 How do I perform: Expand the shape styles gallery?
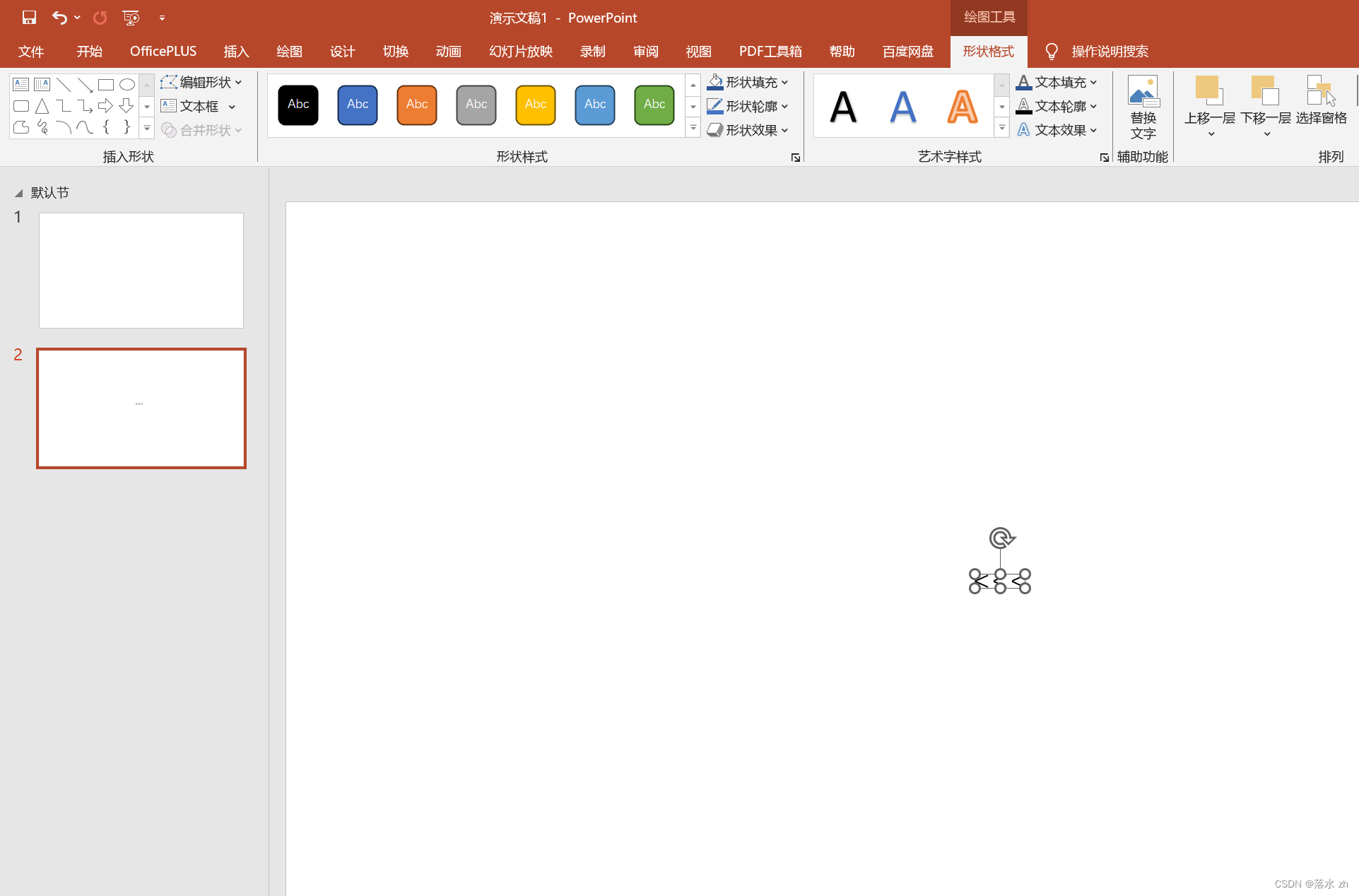(x=693, y=129)
